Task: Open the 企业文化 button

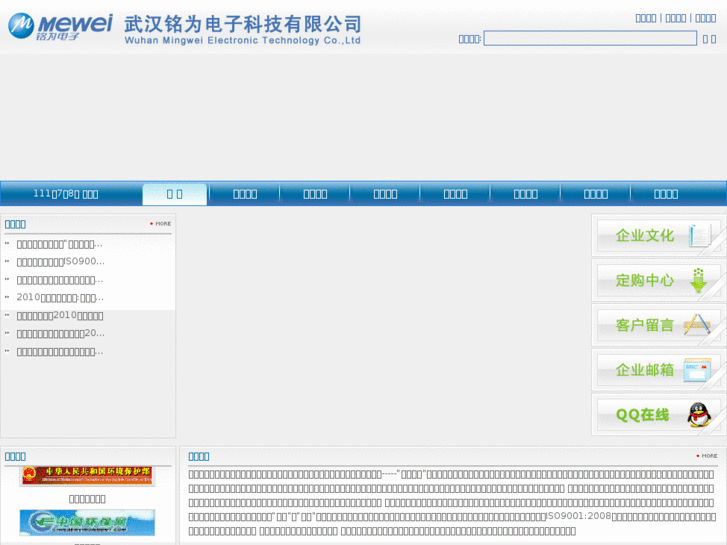Action: [657, 236]
